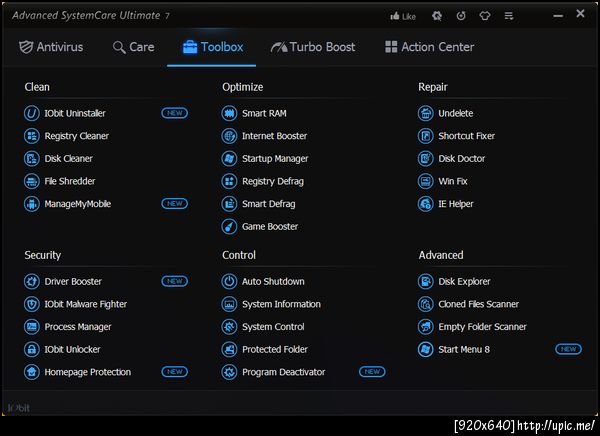Click the Like thumbs-up button
This screenshot has height=436, width=600.
point(403,16)
